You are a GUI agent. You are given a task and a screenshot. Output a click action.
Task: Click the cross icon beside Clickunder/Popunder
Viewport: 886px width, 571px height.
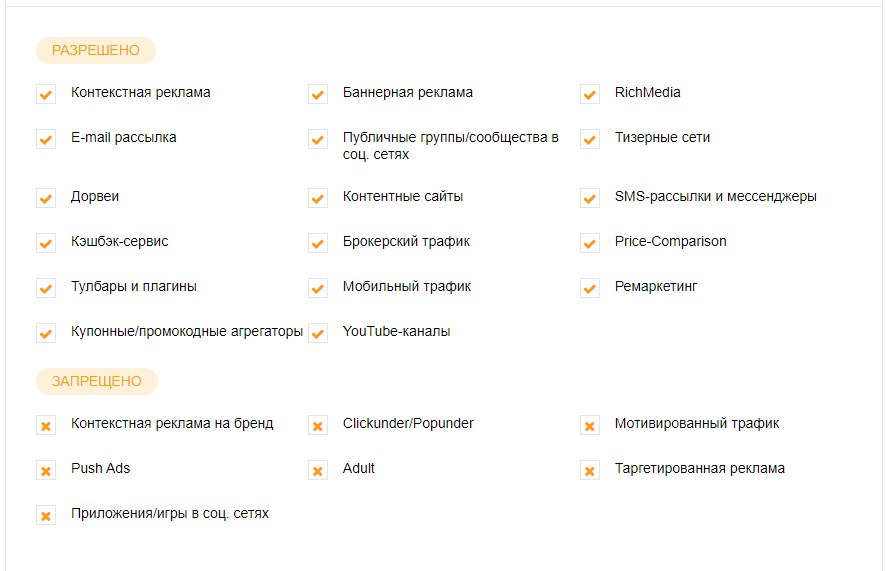click(x=318, y=426)
